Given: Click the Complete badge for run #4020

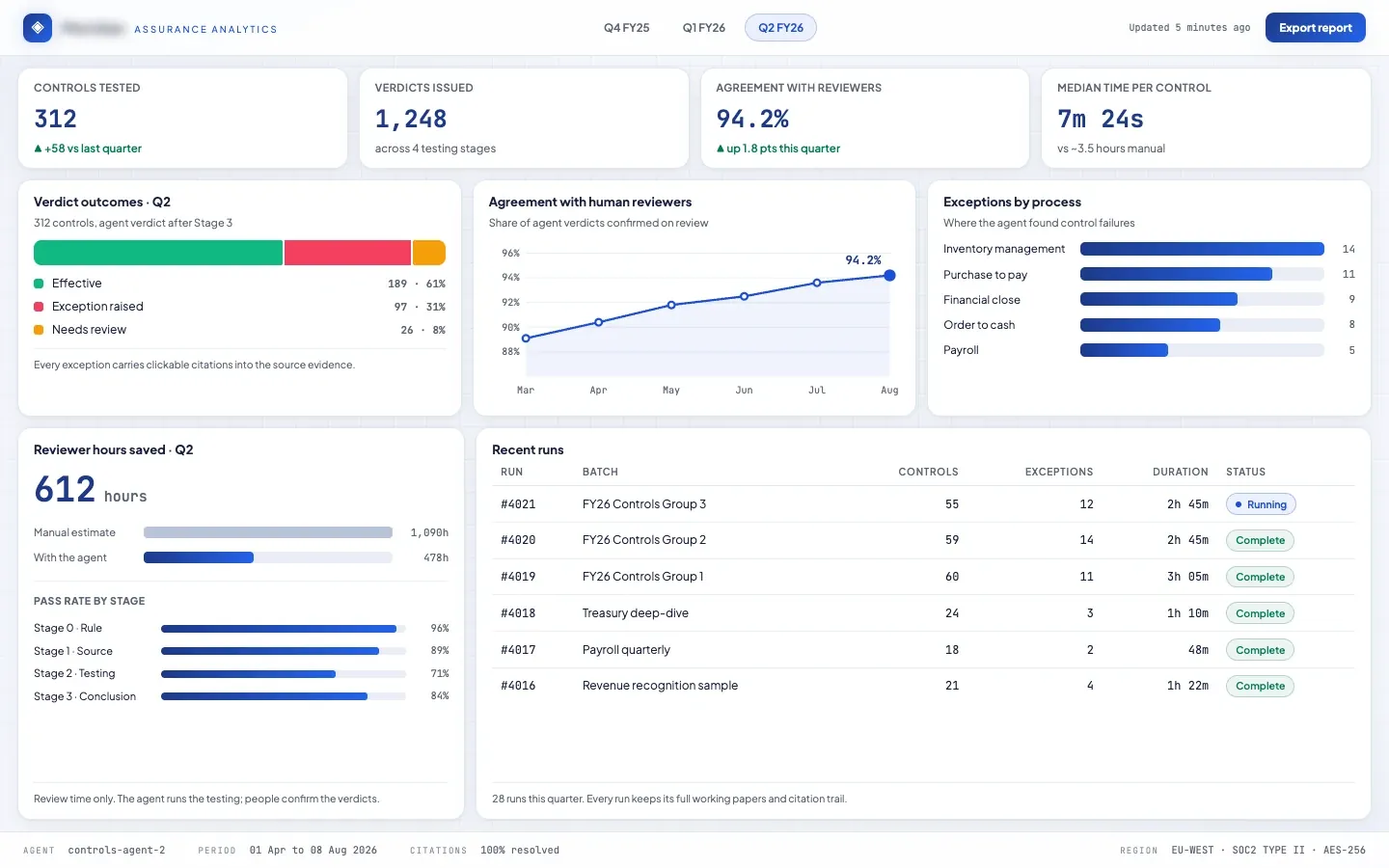Looking at the screenshot, I should point(1260,541).
